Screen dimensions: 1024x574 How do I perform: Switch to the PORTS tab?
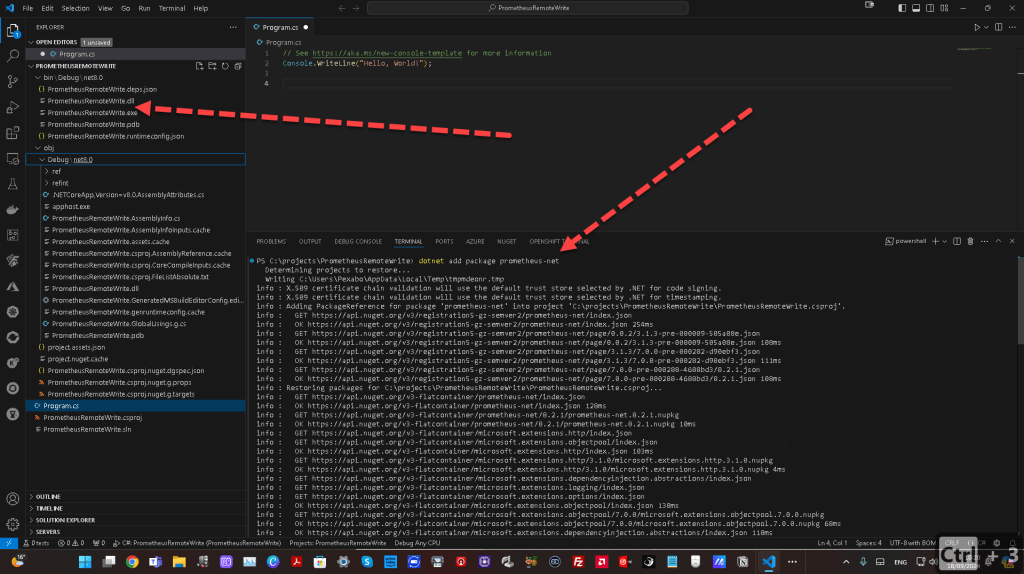(444, 242)
